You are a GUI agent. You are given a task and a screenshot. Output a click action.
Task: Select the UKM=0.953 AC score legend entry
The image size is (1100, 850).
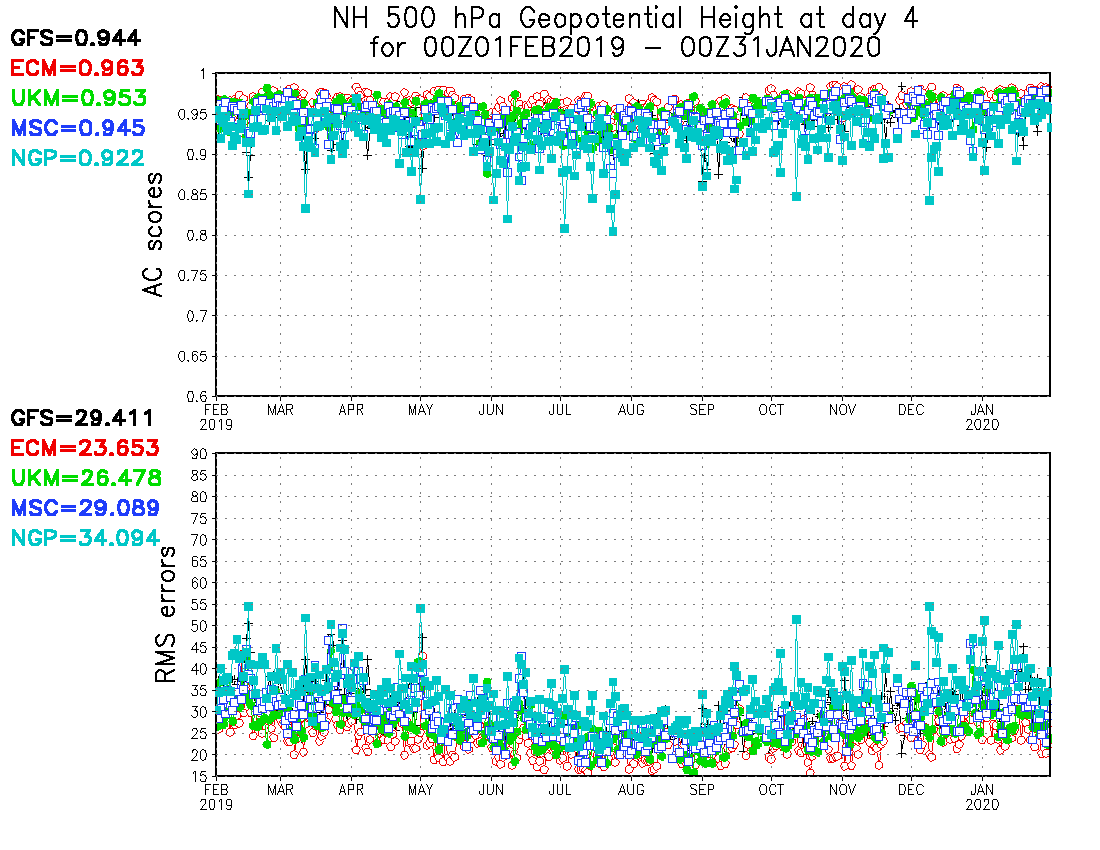79,97
